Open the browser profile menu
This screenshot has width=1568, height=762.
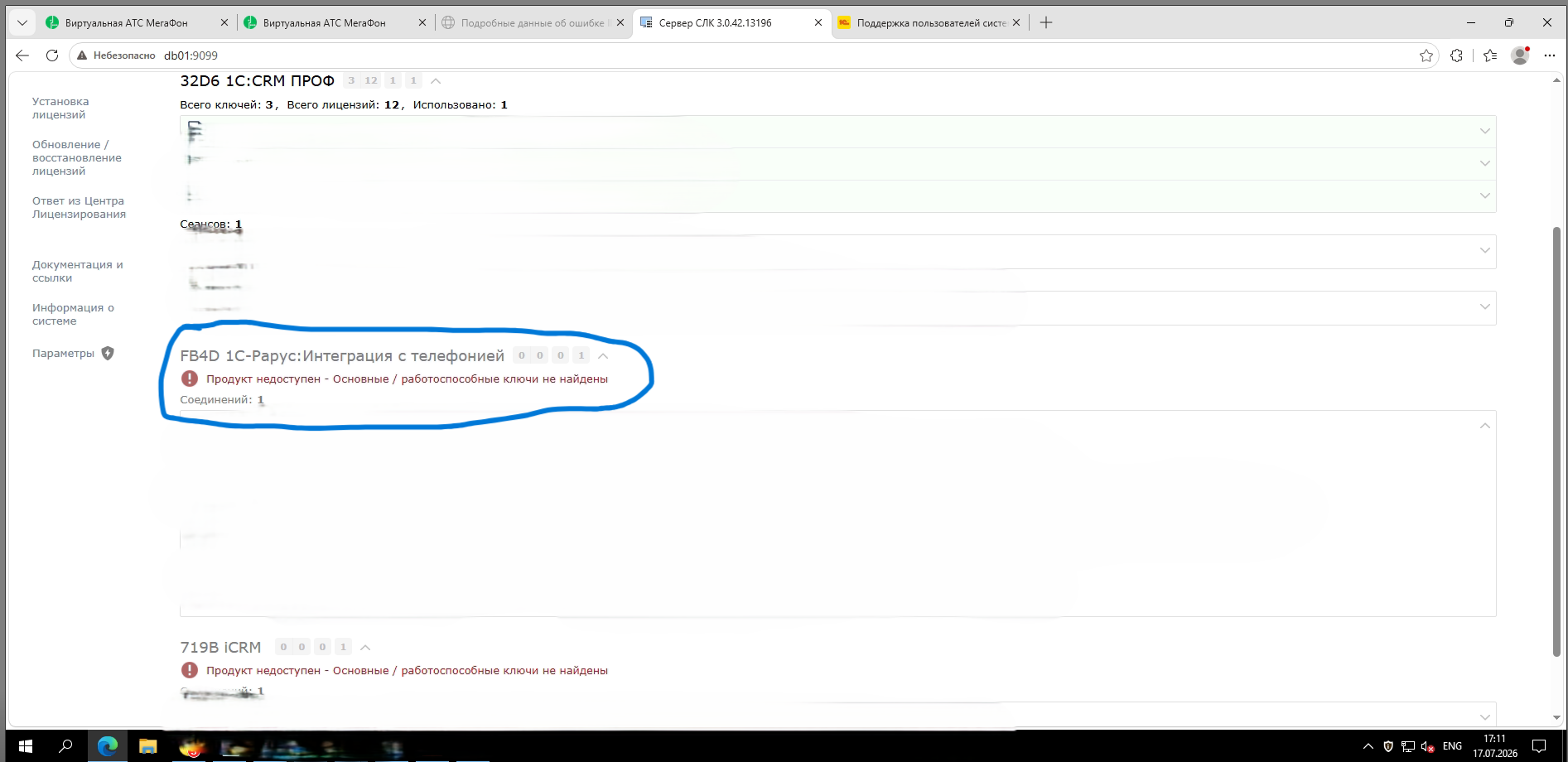tap(1520, 55)
